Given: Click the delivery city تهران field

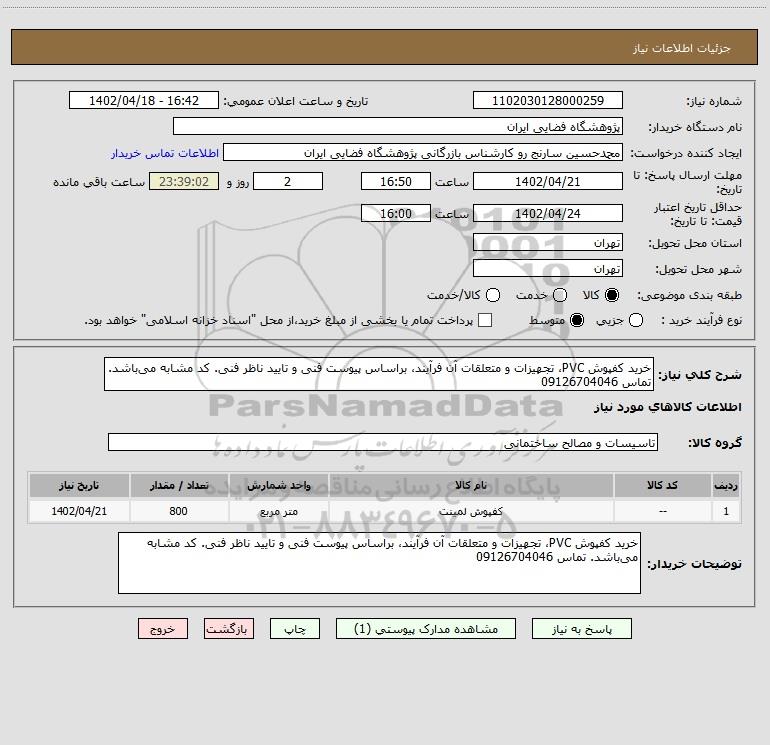Looking at the screenshot, I should pos(548,268).
